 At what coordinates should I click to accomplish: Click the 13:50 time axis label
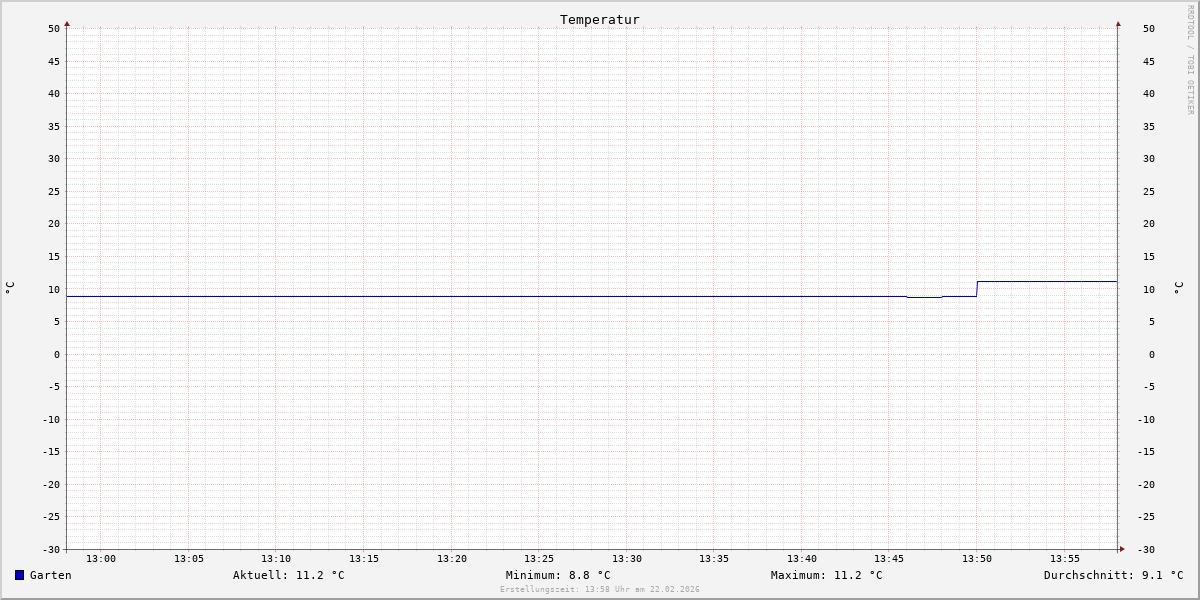977,559
